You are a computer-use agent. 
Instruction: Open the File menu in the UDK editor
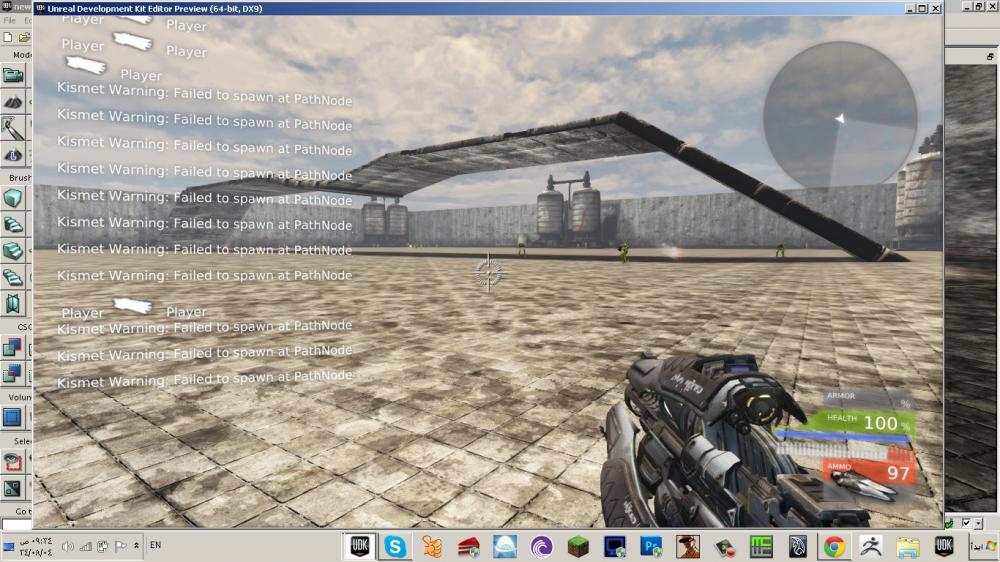click(x=10, y=20)
